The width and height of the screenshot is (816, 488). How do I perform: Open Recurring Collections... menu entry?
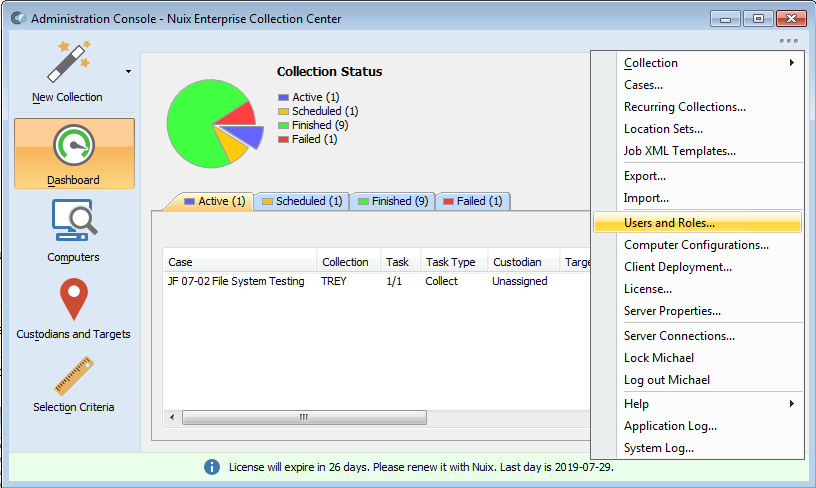[698, 107]
